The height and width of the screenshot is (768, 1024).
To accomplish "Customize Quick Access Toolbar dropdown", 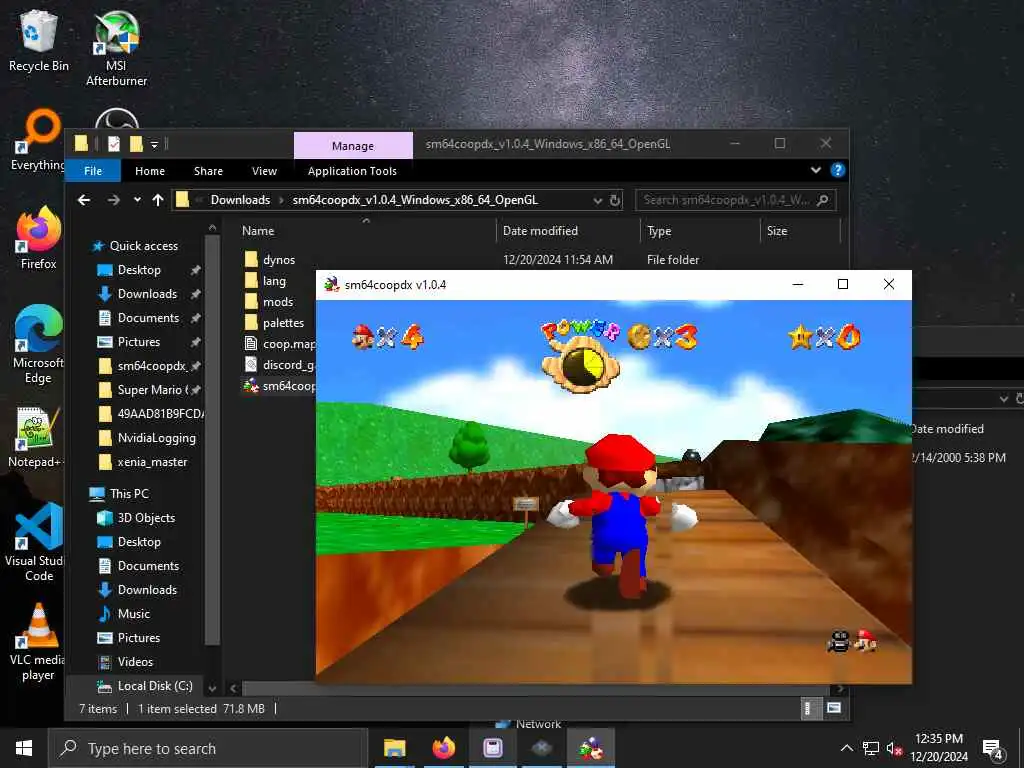I will tap(154, 144).
